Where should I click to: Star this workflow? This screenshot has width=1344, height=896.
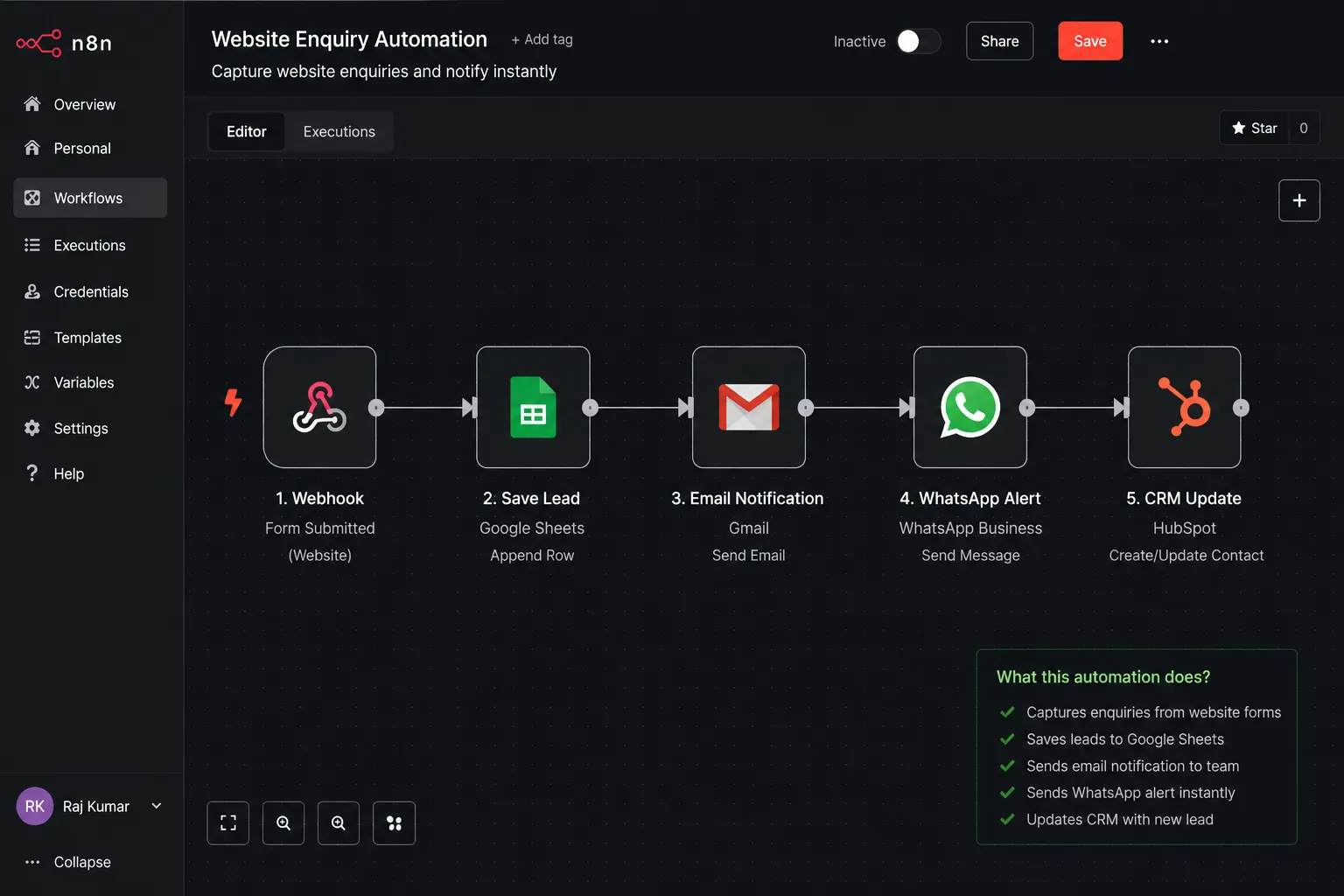1255,128
